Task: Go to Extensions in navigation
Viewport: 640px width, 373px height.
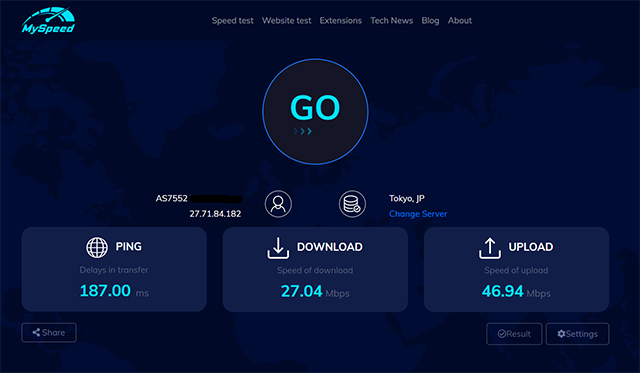Action: click(341, 21)
